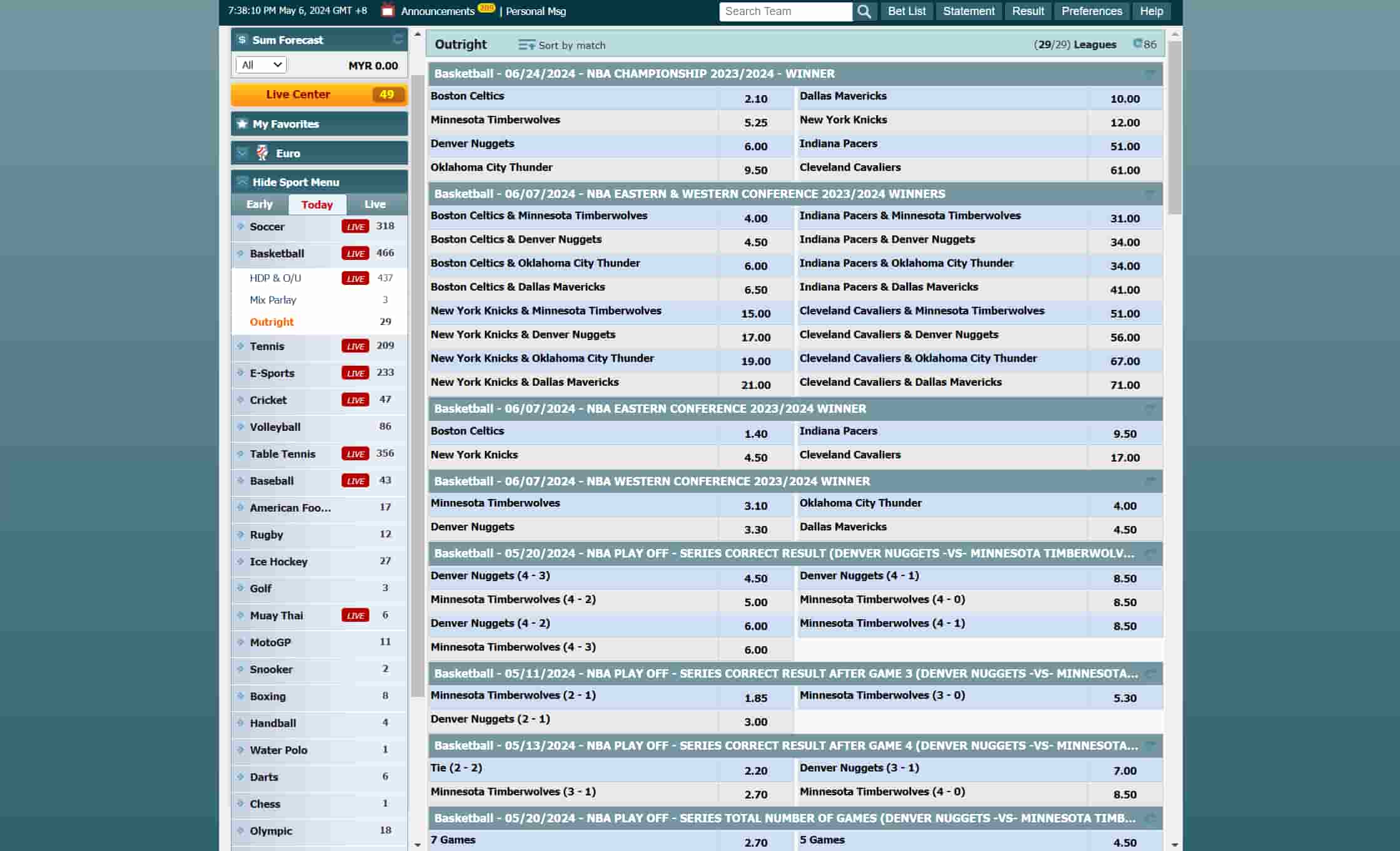This screenshot has width=1400, height=851.
Task: Click the Basketball LIVE badge
Action: pyautogui.click(x=355, y=254)
